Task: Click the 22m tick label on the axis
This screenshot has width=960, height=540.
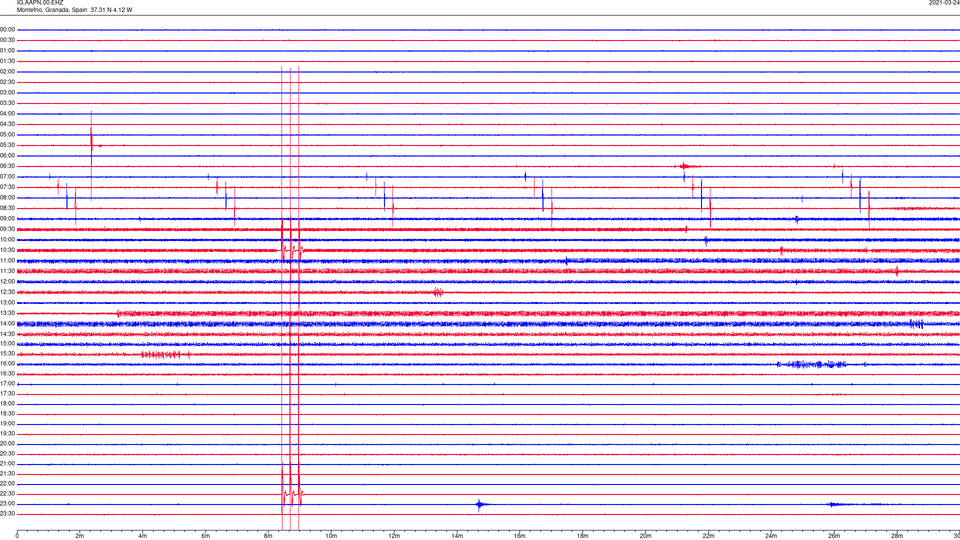Action: 708,536
